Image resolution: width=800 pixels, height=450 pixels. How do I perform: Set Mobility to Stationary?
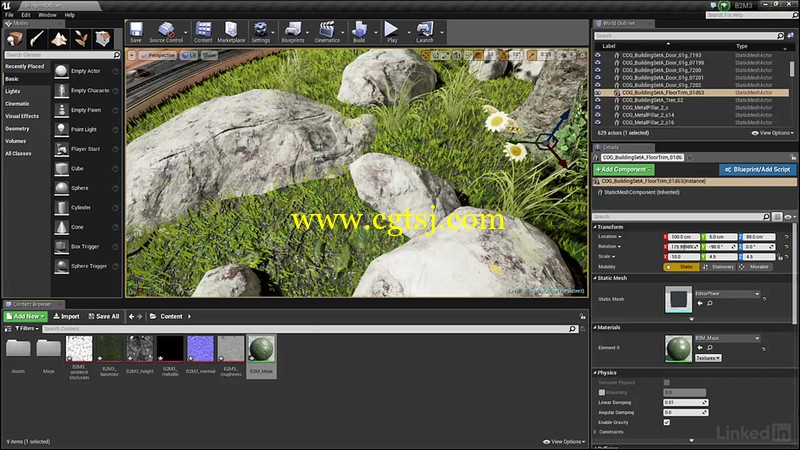[718, 267]
